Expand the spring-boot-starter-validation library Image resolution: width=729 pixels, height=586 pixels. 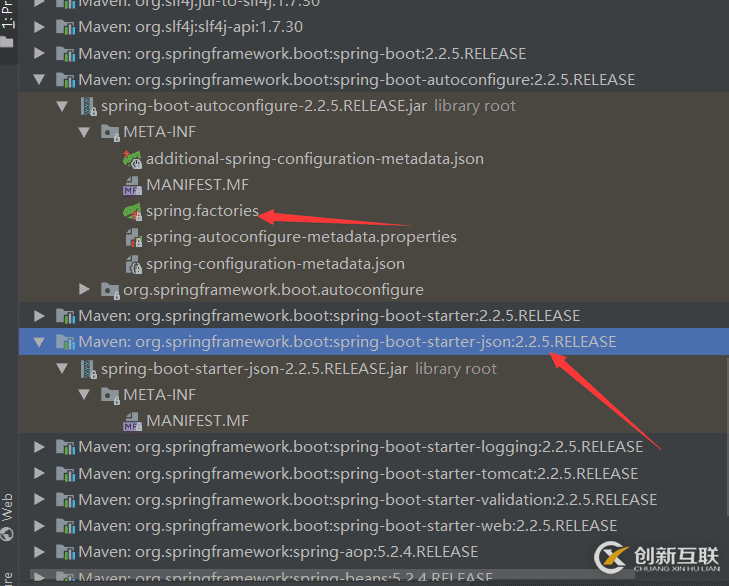click(40, 499)
